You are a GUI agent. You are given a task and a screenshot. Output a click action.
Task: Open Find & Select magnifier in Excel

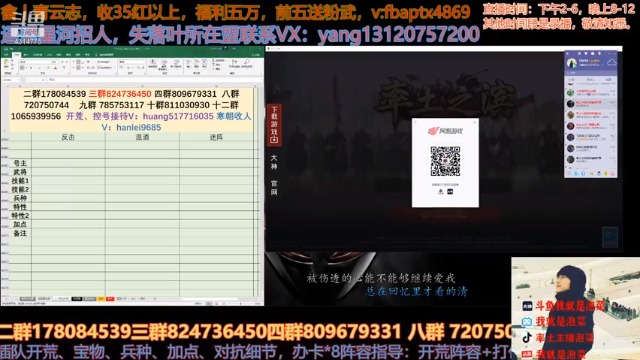click(247, 62)
